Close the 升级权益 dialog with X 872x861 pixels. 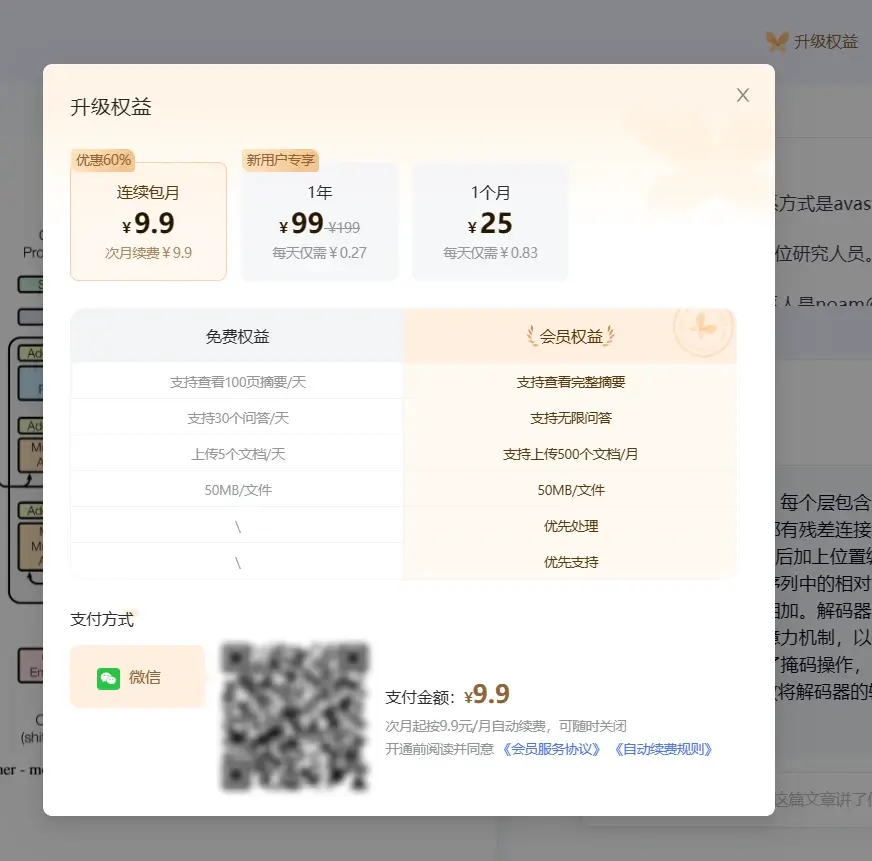point(743,95)
